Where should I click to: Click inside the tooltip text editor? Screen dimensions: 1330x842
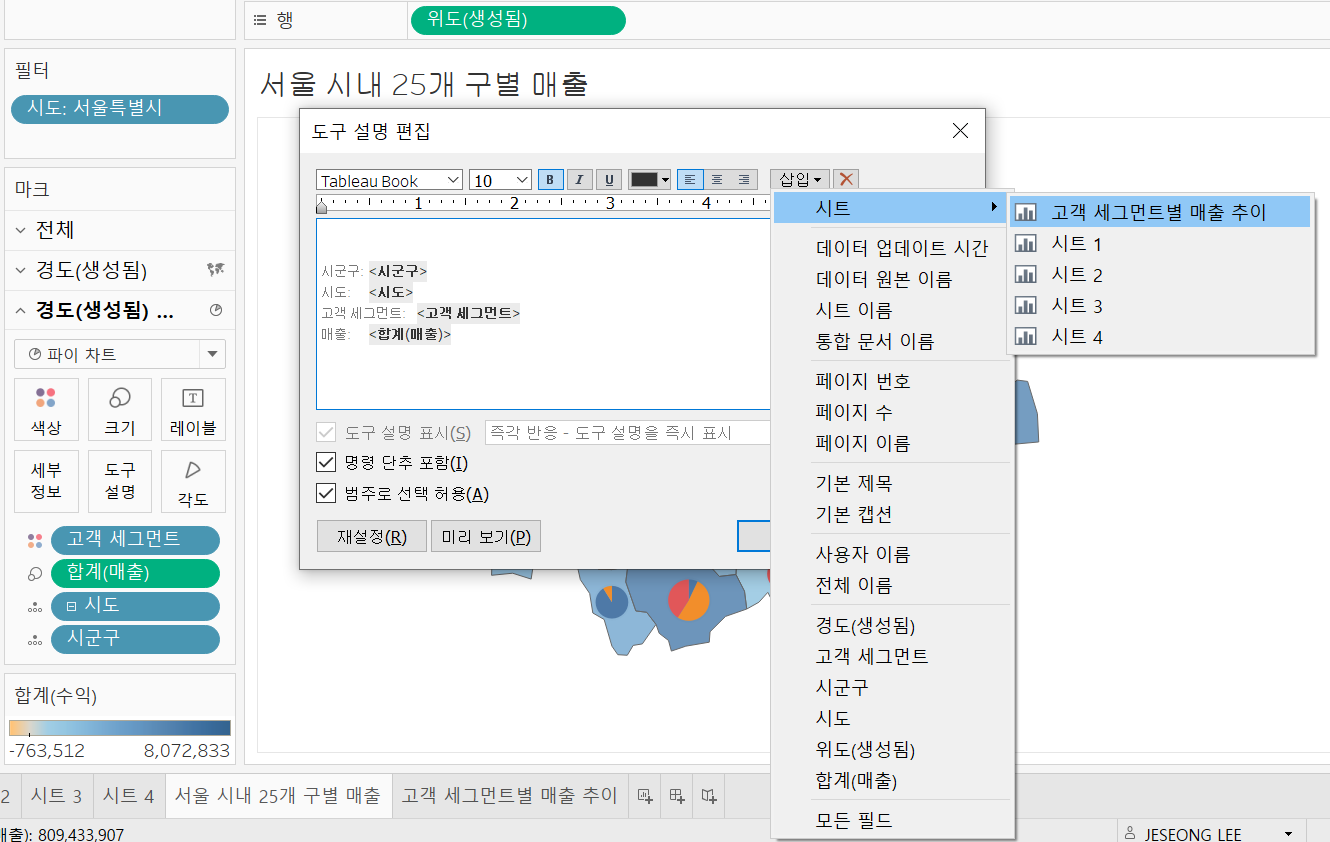tap(544, 313)
